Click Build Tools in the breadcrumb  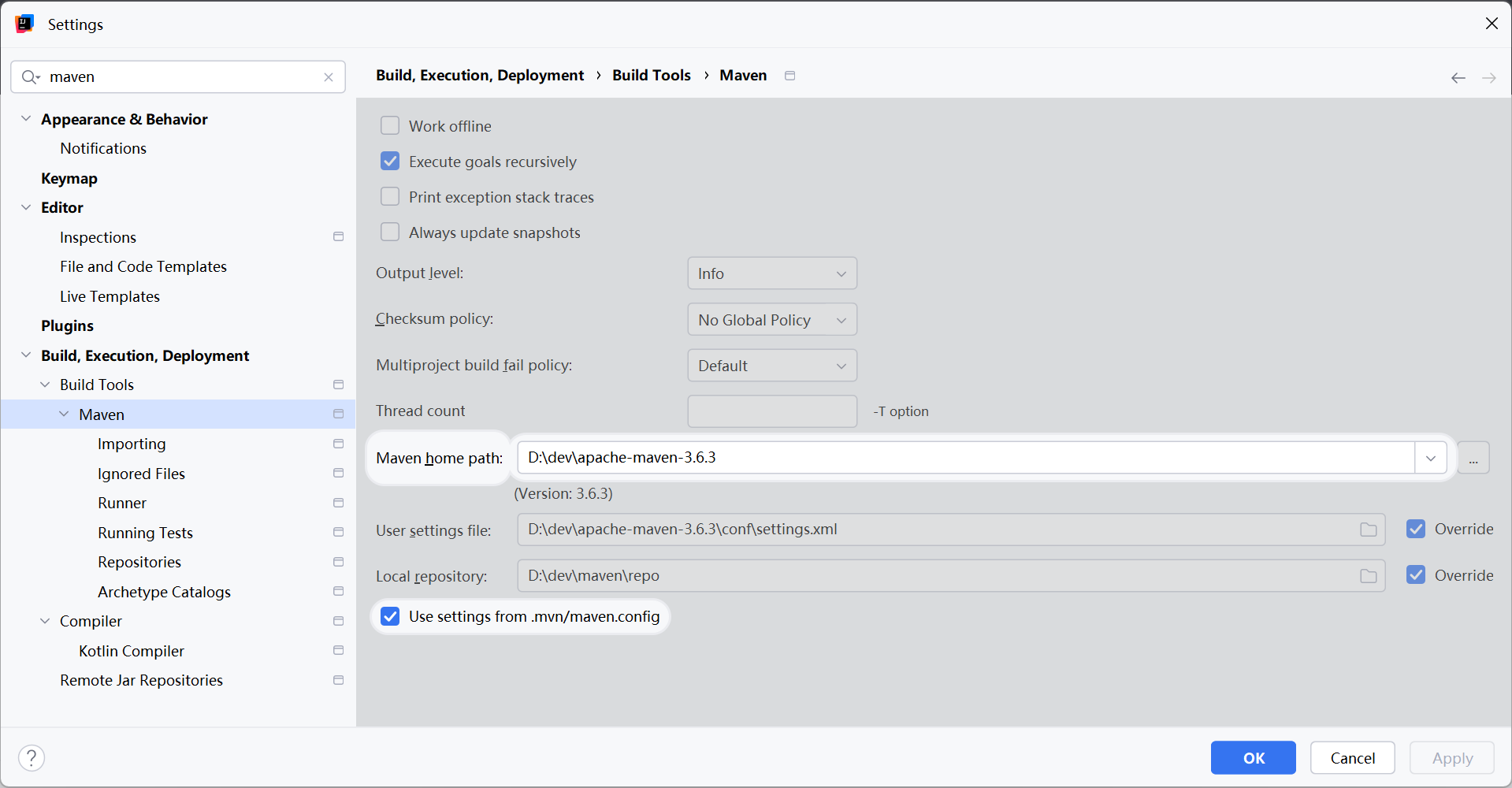(652, 75)
